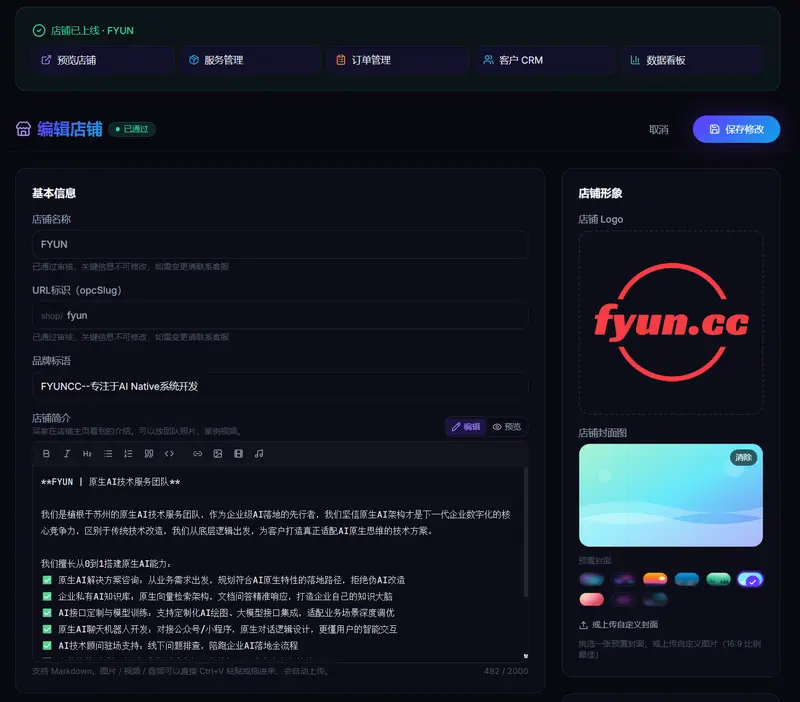
Task: Insert a hyperlink in the editor
Action: [x=197, y=454]
